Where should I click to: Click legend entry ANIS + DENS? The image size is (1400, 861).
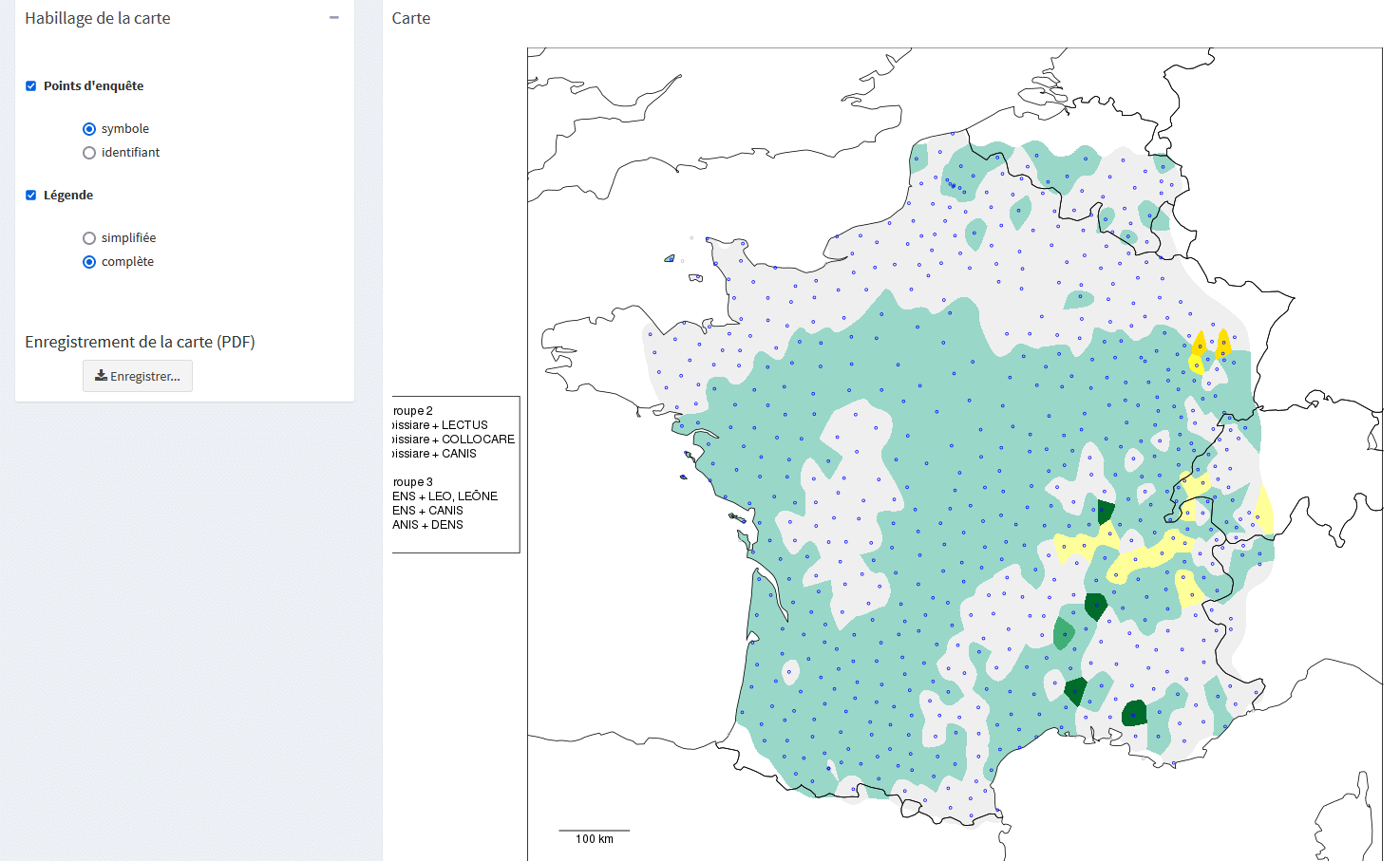pos(427,525)
